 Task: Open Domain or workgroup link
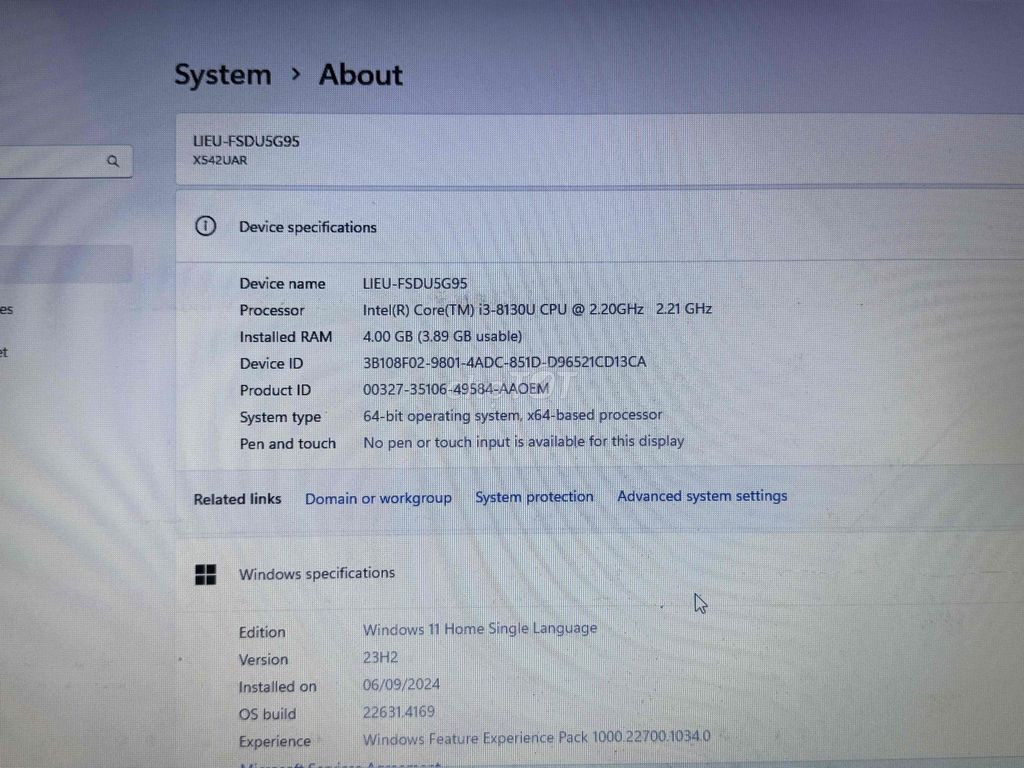378,499
